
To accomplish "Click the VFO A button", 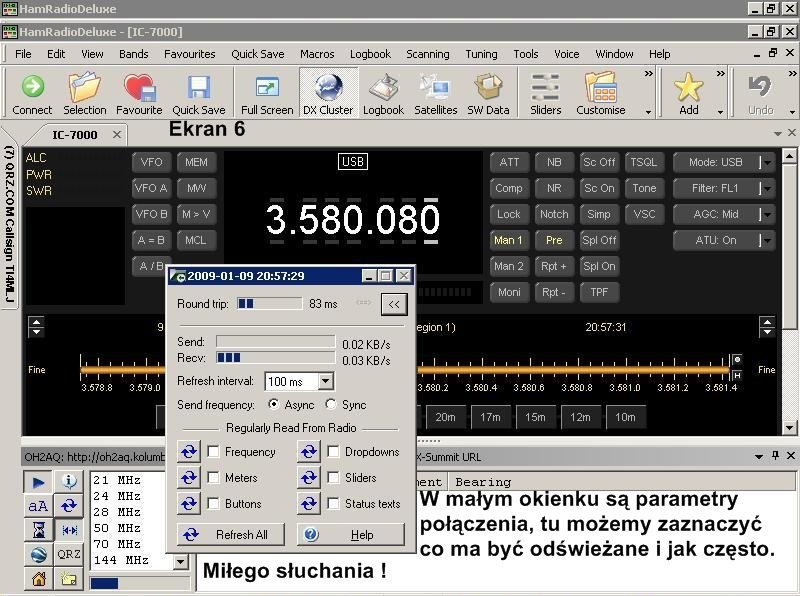I will pos(151,188).
